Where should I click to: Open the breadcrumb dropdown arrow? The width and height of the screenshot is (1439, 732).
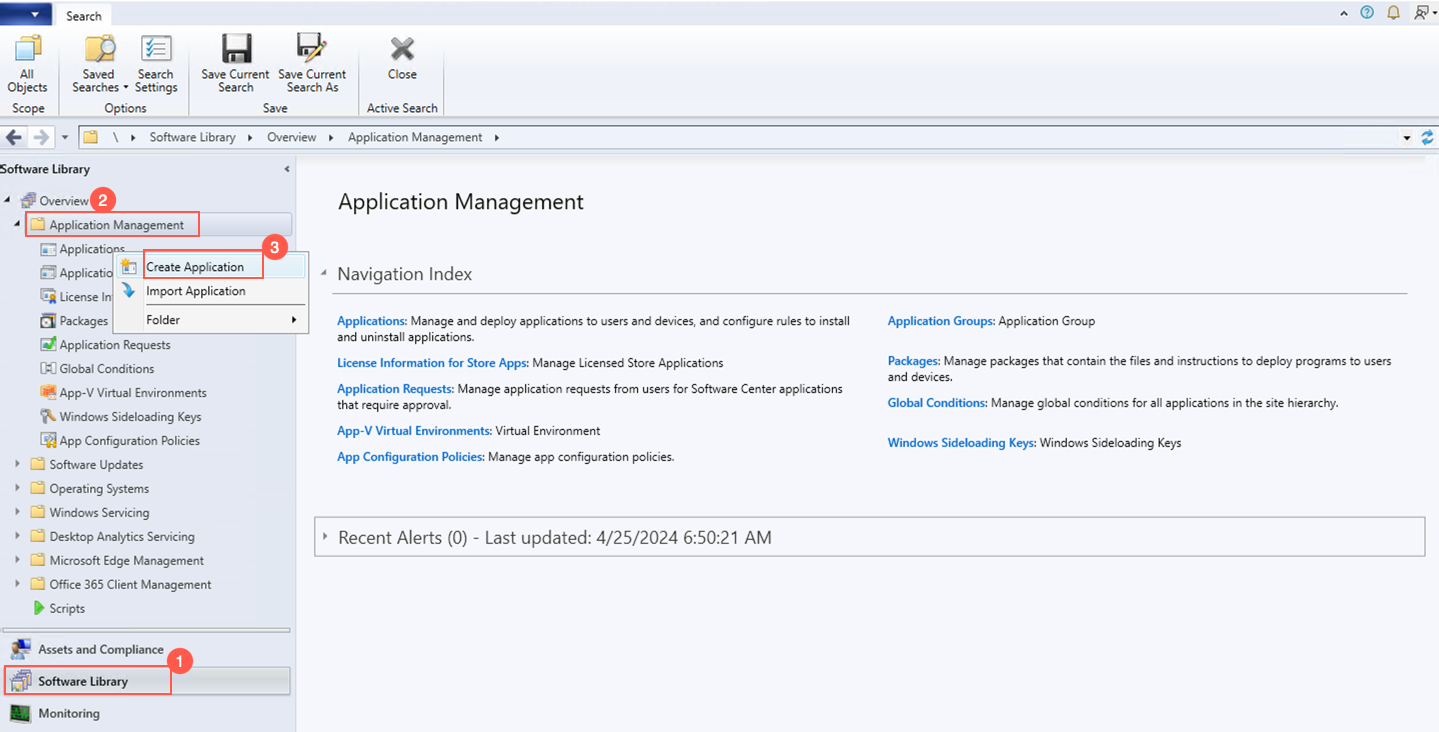point(1406,137)
